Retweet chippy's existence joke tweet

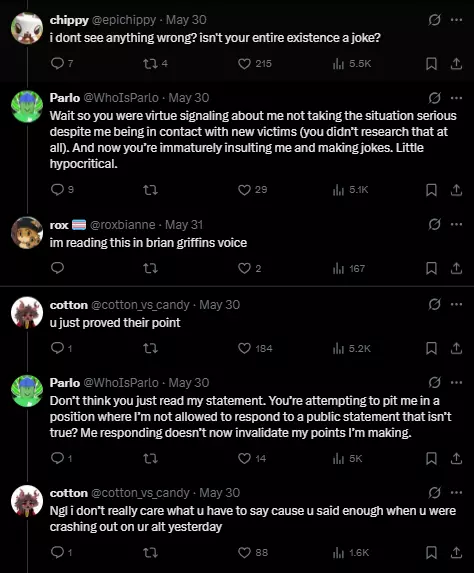150,64
